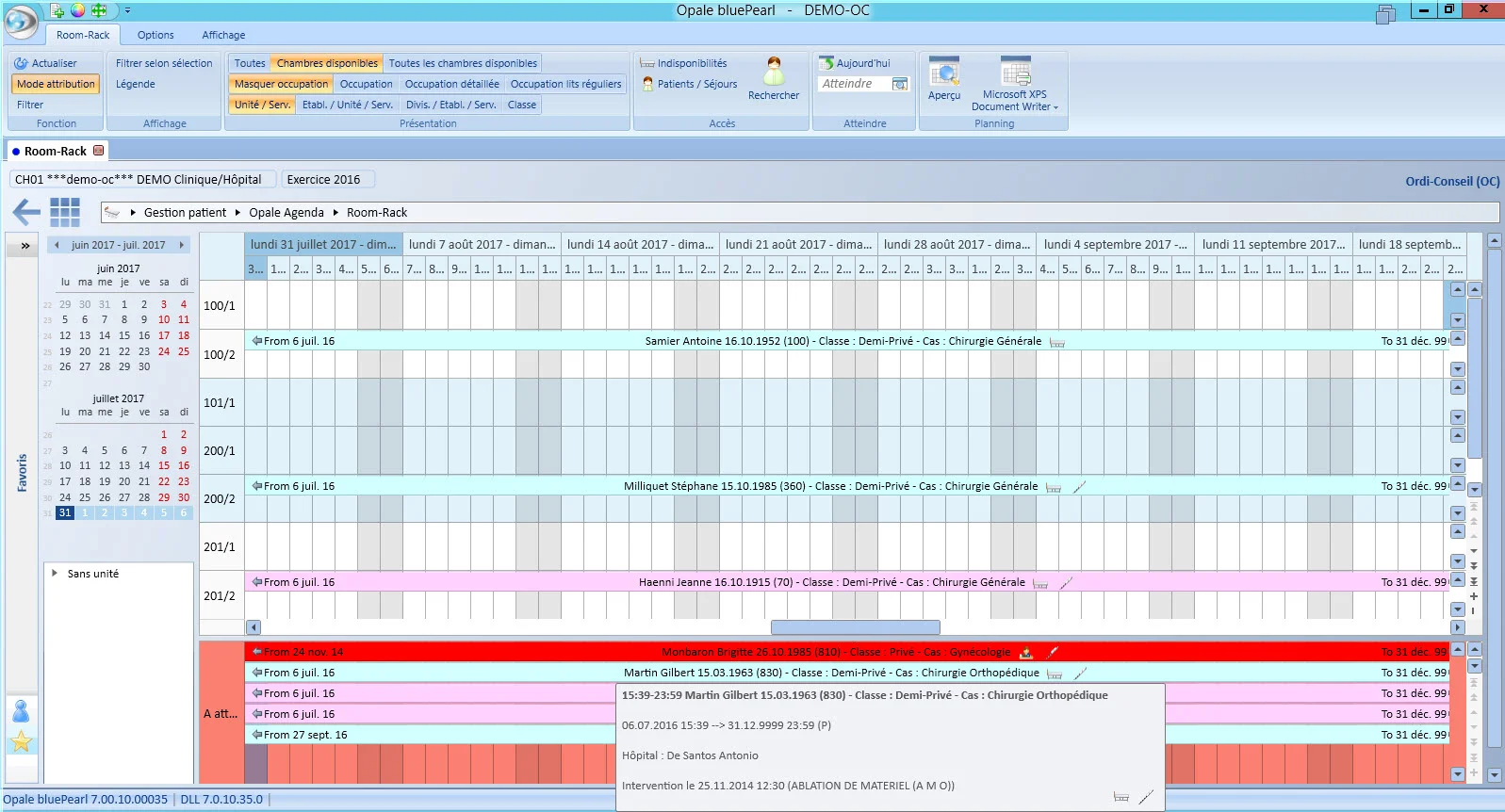Select 31 in the July 2017 calendar
This screenshot has width=1505, height=812.
(64, 512)
